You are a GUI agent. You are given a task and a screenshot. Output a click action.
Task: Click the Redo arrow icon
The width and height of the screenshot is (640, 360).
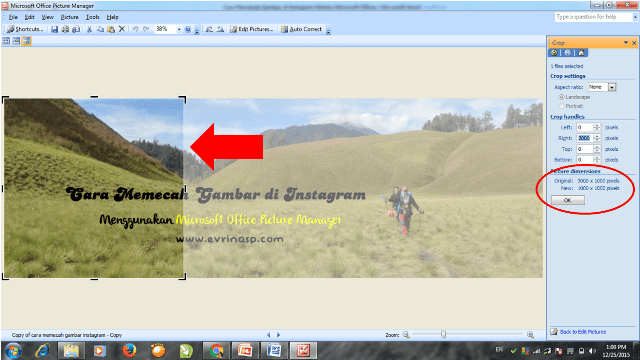click(x=146, y=29)
